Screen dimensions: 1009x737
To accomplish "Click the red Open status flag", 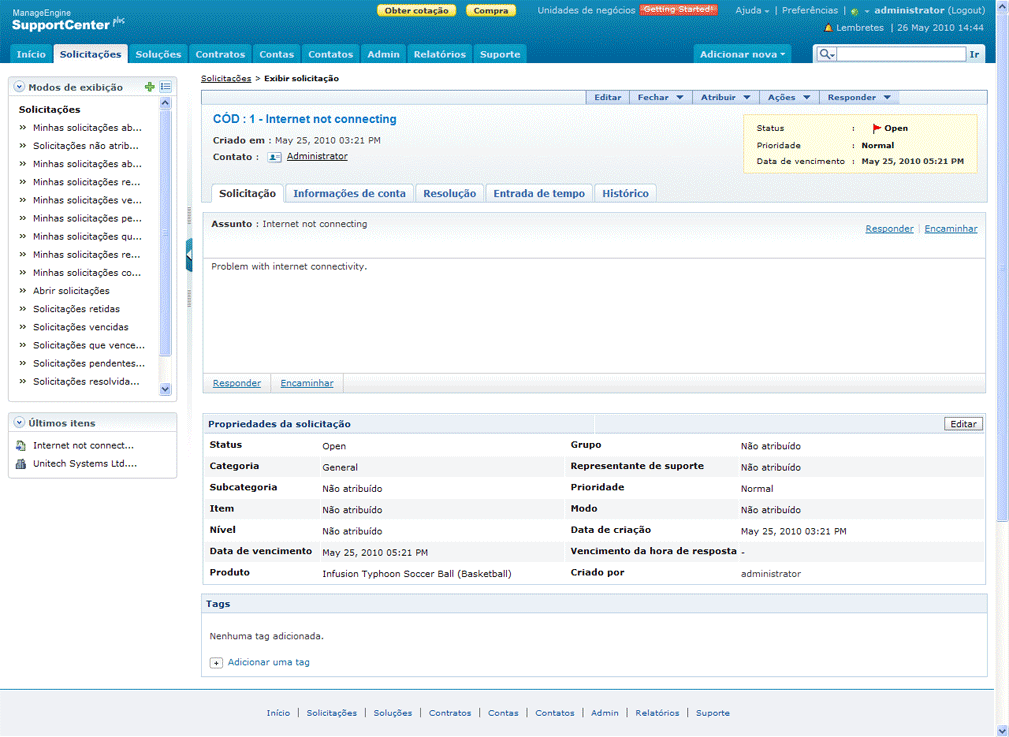I will [x=876, y=129].
